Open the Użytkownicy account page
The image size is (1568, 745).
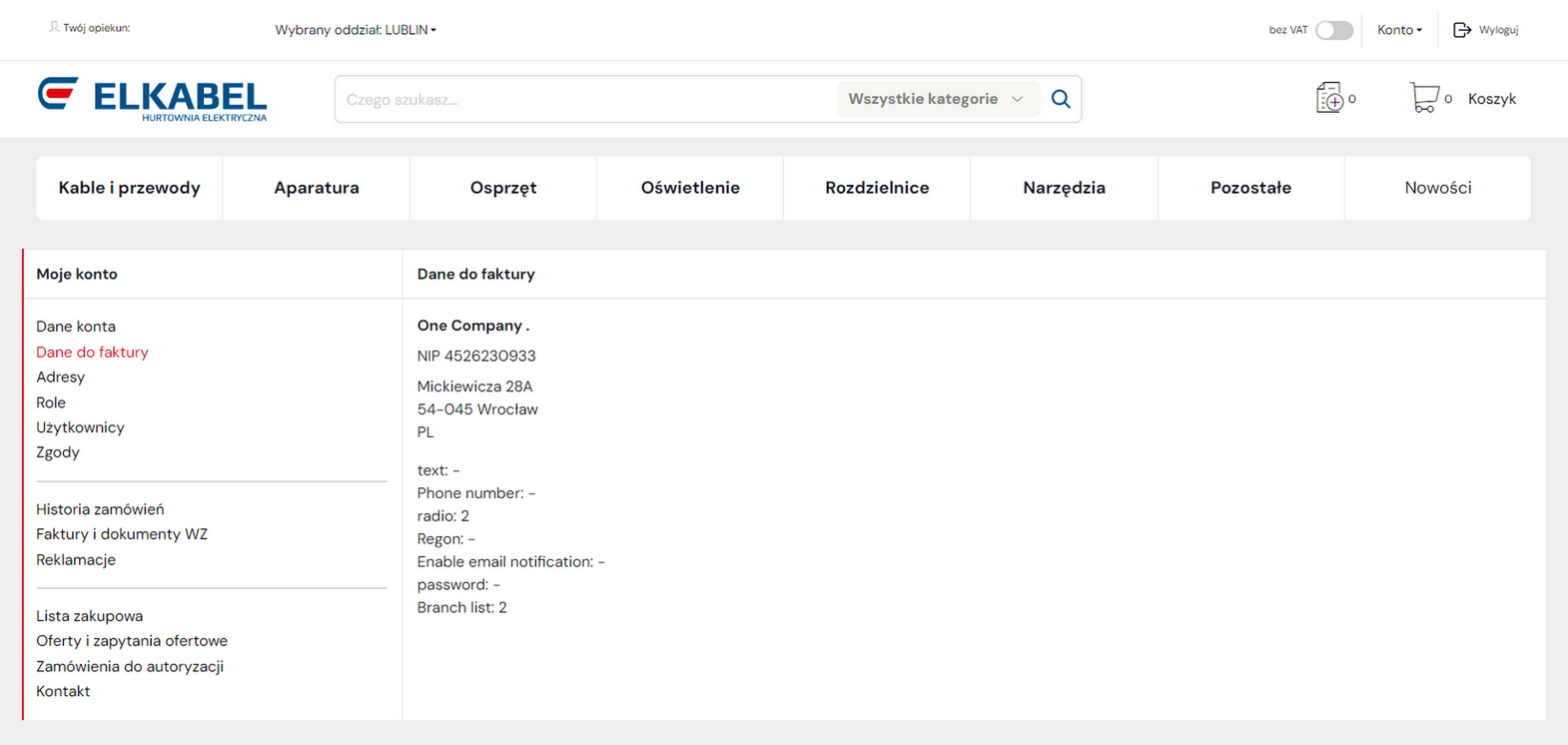point(80,427)
